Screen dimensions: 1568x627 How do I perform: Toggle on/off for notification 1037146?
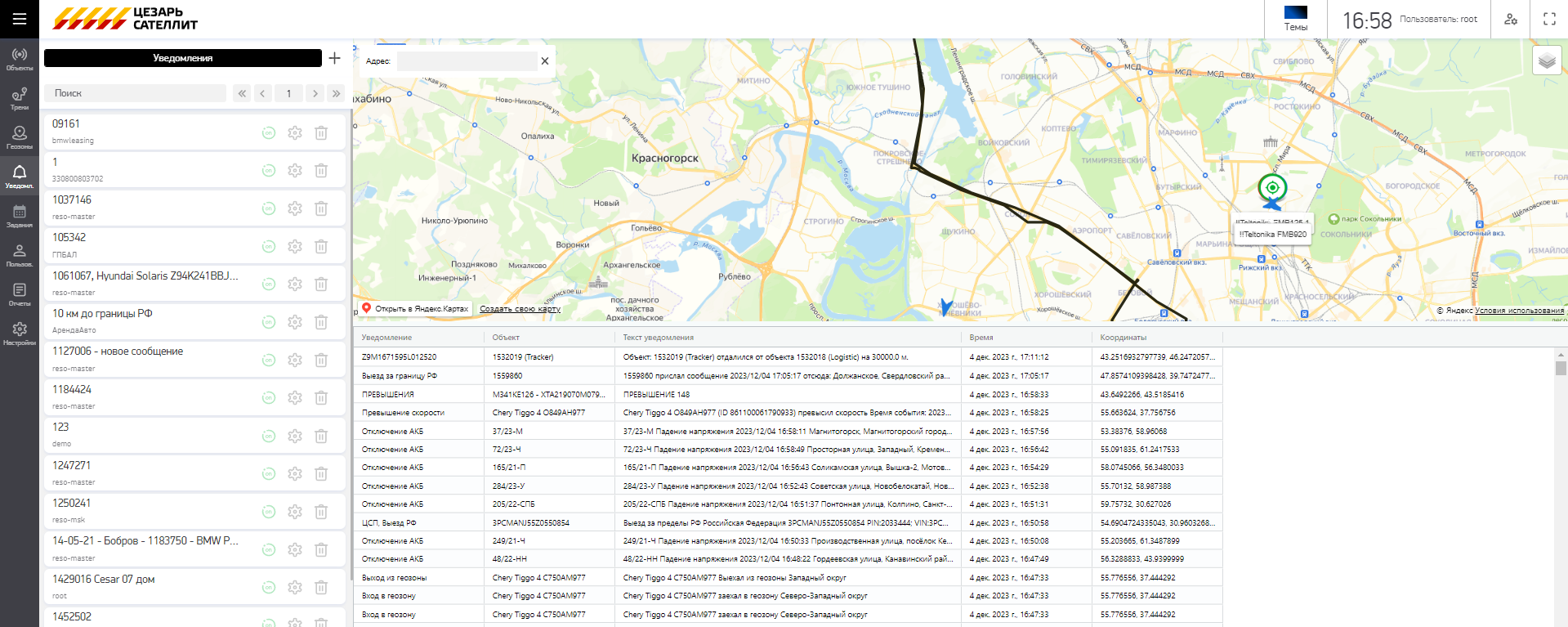click(x=269, y=208)
